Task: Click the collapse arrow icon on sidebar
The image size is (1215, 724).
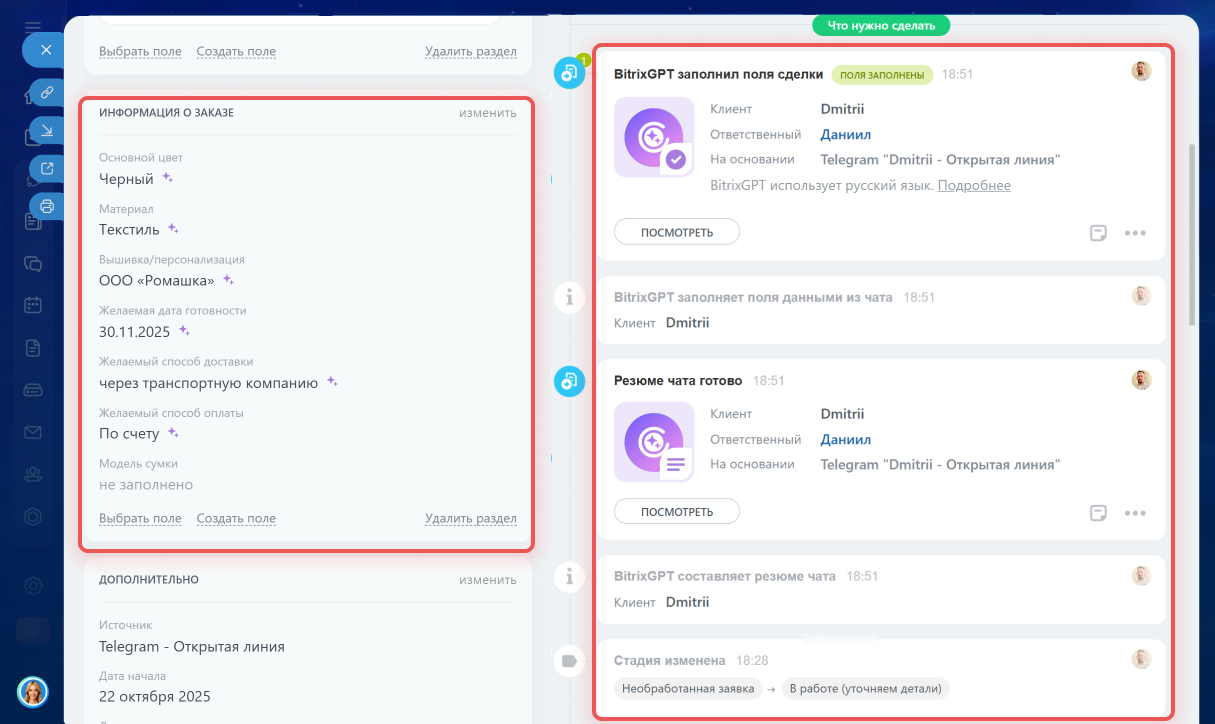Action: 46,130
